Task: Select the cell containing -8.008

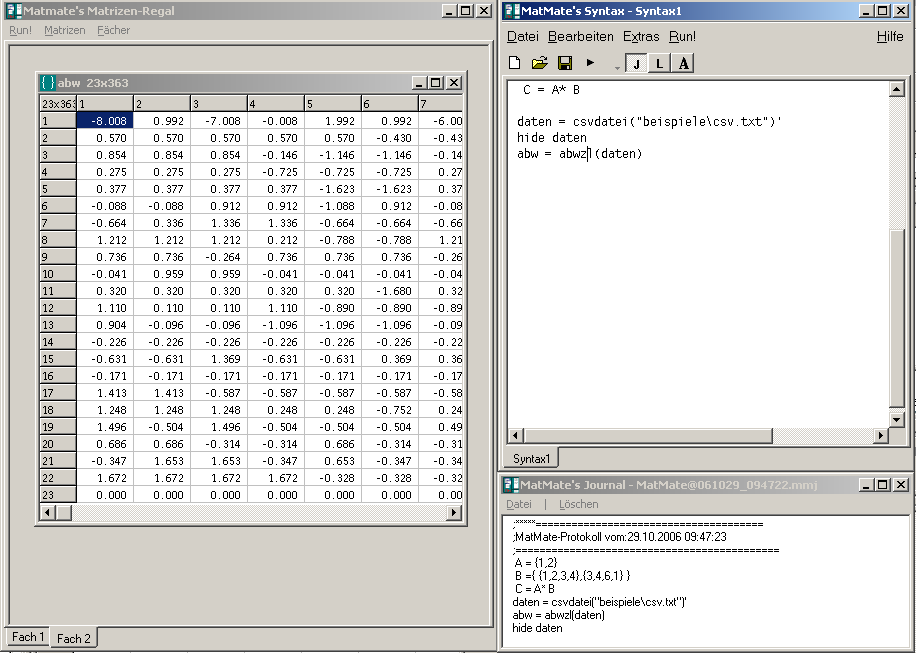Action: tap(104, 120)
